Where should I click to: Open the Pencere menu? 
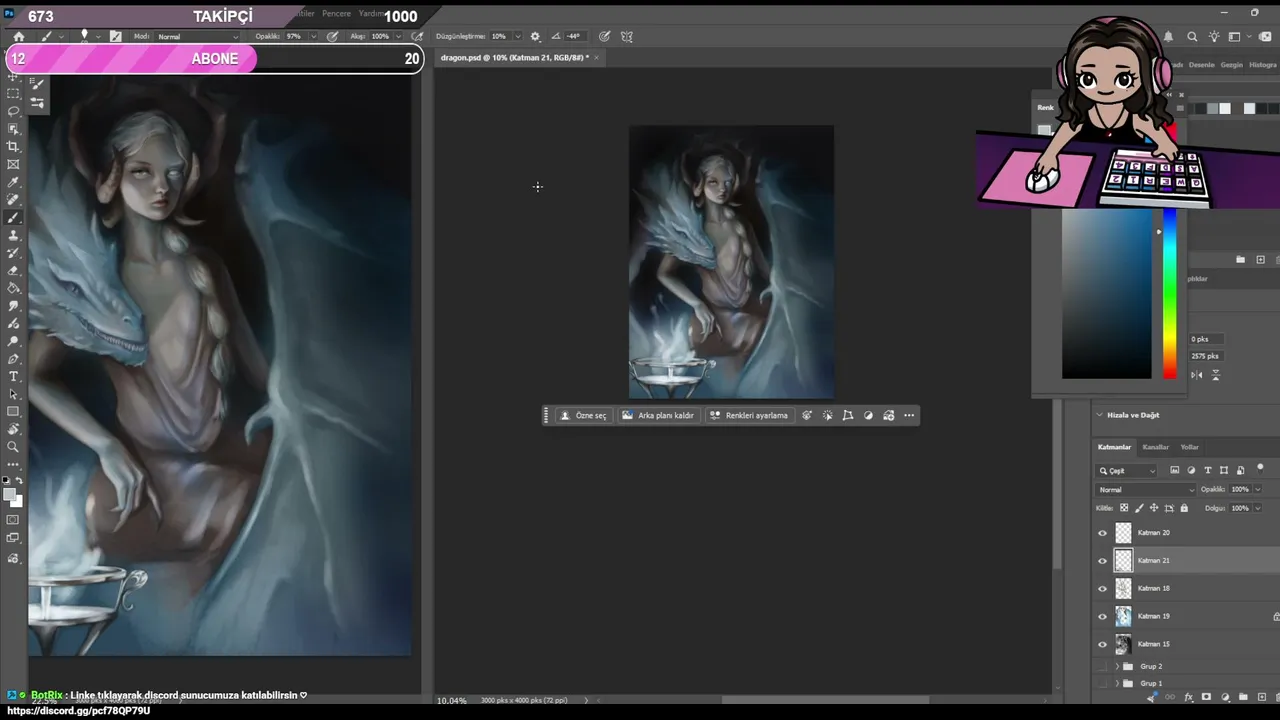(336, 14)
